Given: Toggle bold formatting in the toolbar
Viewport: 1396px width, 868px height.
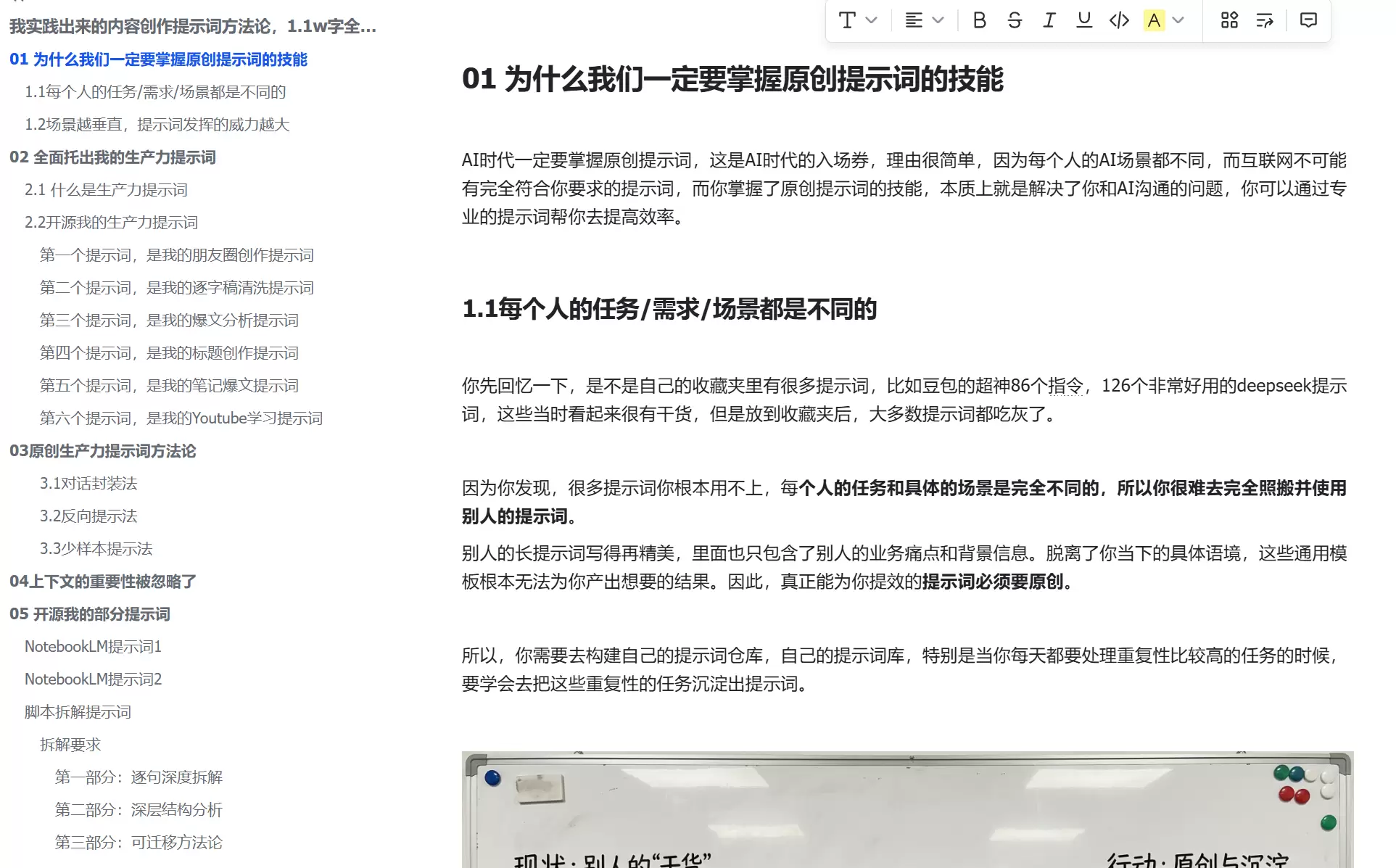Looking at the screenshot, I should (979, 20).
